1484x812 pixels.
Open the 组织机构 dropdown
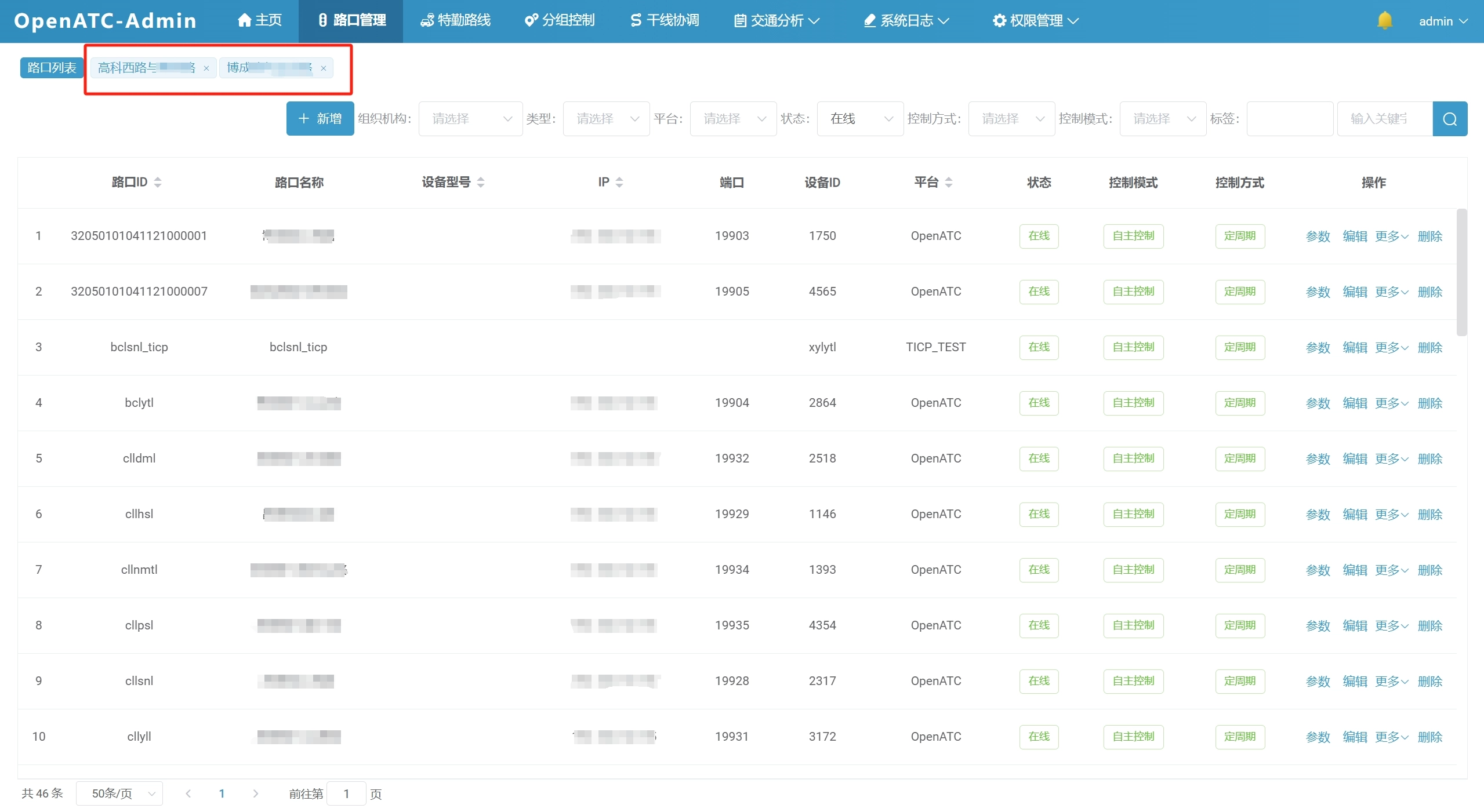pyautogui.click(x=470, y=119)
